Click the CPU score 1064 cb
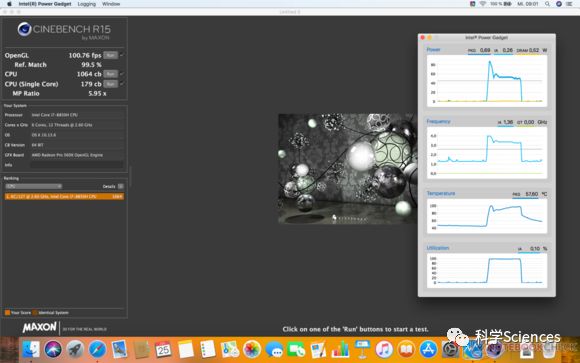The width and height of the screenshot is (580, 363). (x=89, y=74)
